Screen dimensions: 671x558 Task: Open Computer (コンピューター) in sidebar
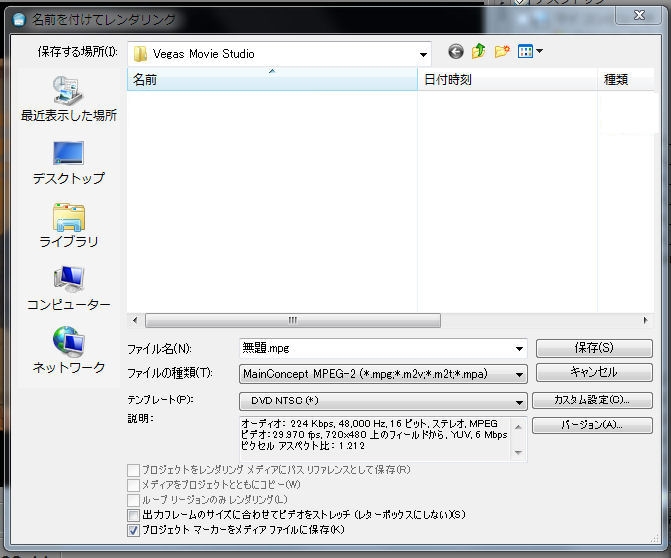[x=68, y=288]
